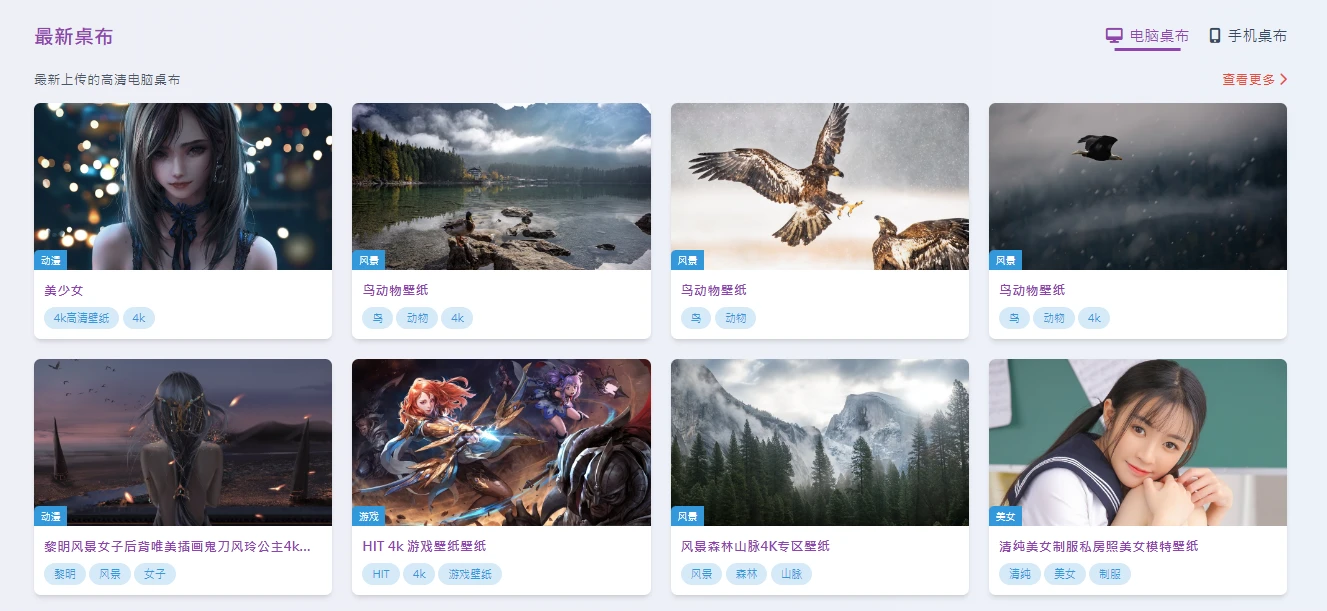Image resolution: width=1327 pixels, height=611 pixels.
Task: Click the desktop monitor icon
Action: point(1114,36)
